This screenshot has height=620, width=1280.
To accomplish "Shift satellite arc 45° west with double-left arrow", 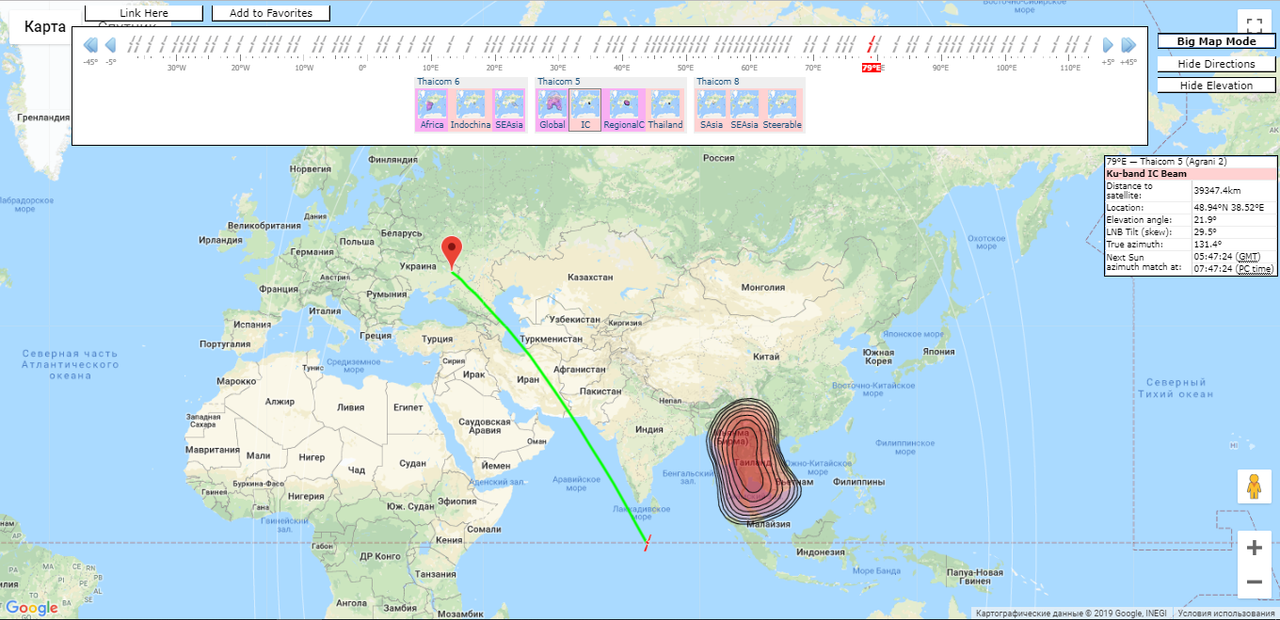I will 90,45.
